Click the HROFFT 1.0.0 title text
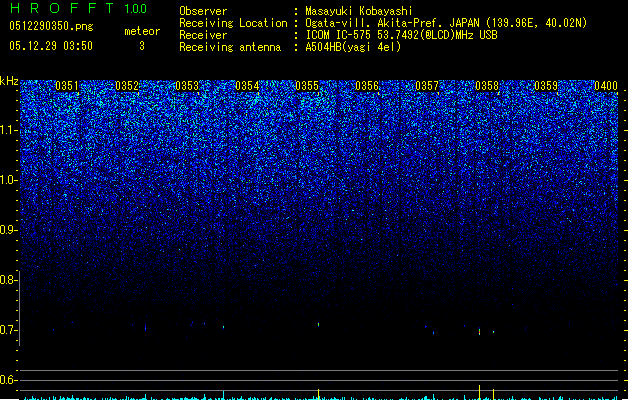The height and width of the screenshot is (400, 629). [x=78, y=8]
